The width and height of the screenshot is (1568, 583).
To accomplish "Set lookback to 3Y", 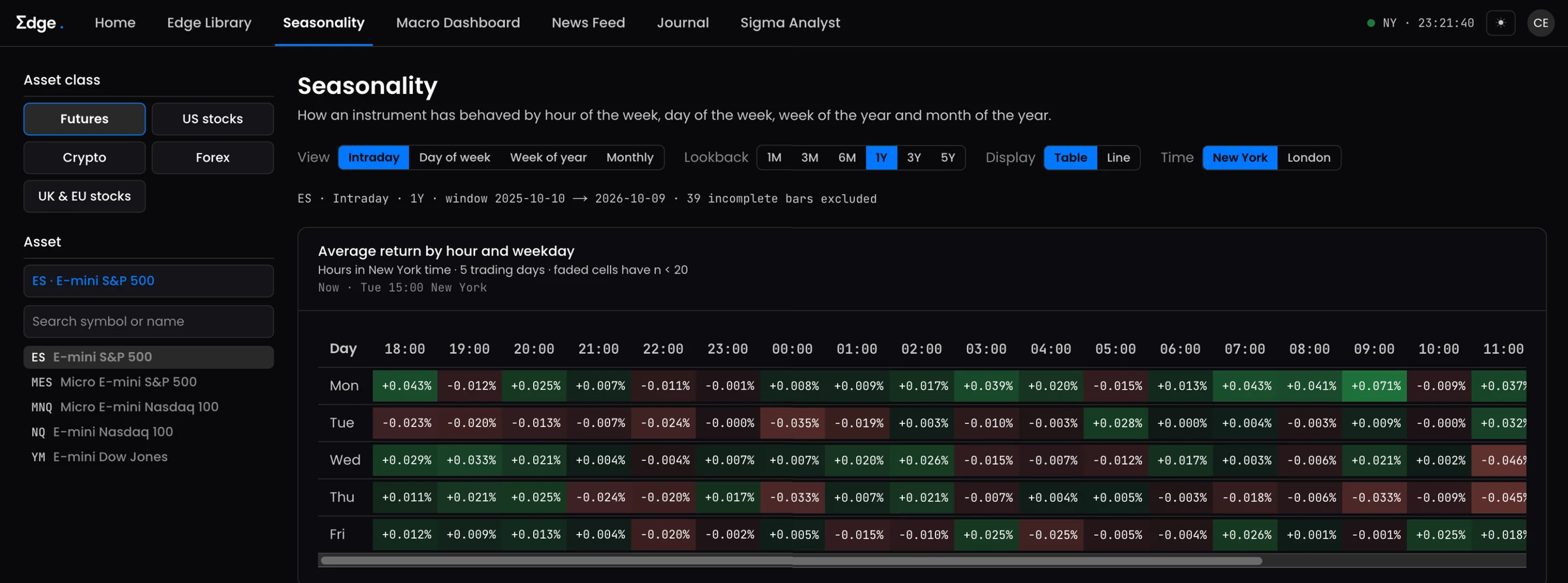I will [x=914, y=157].
